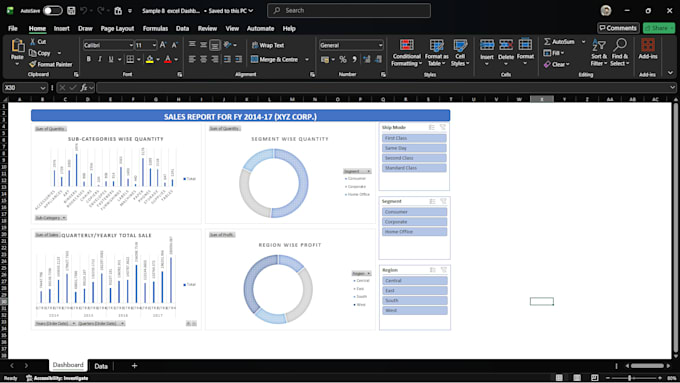
Task: Switch to the Page Layout tab
Action: (117, 29)
